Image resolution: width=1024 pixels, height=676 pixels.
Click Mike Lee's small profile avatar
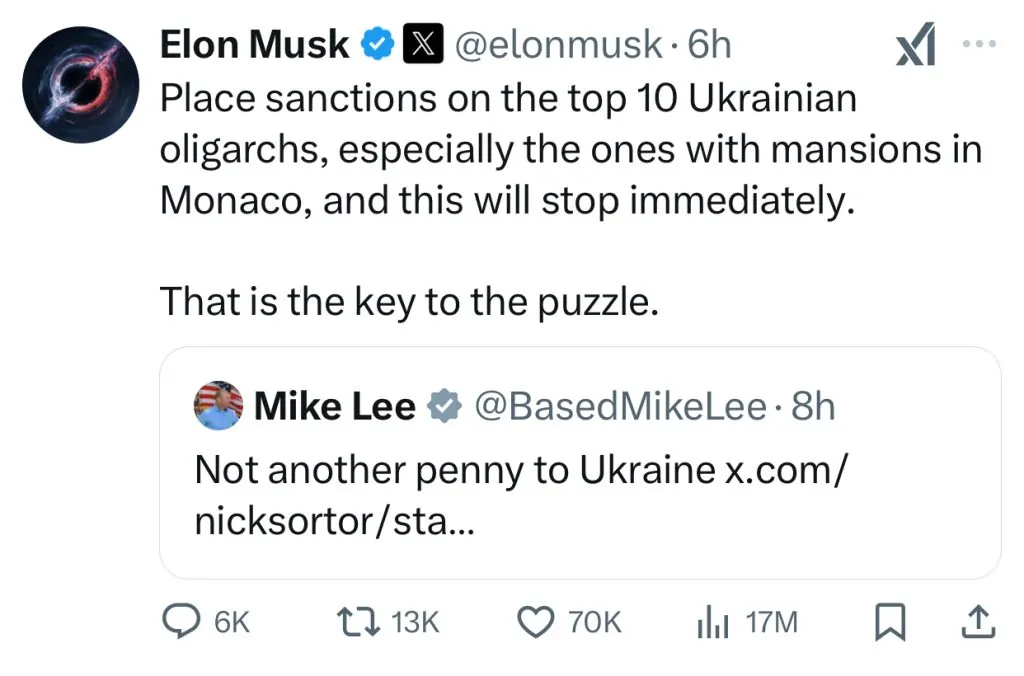point(218,405)
